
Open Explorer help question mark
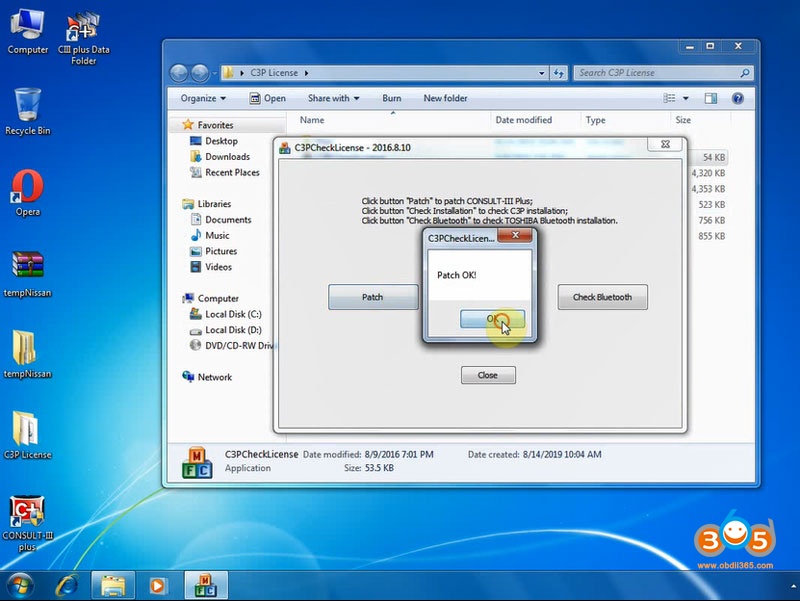(x=737, y=98)
